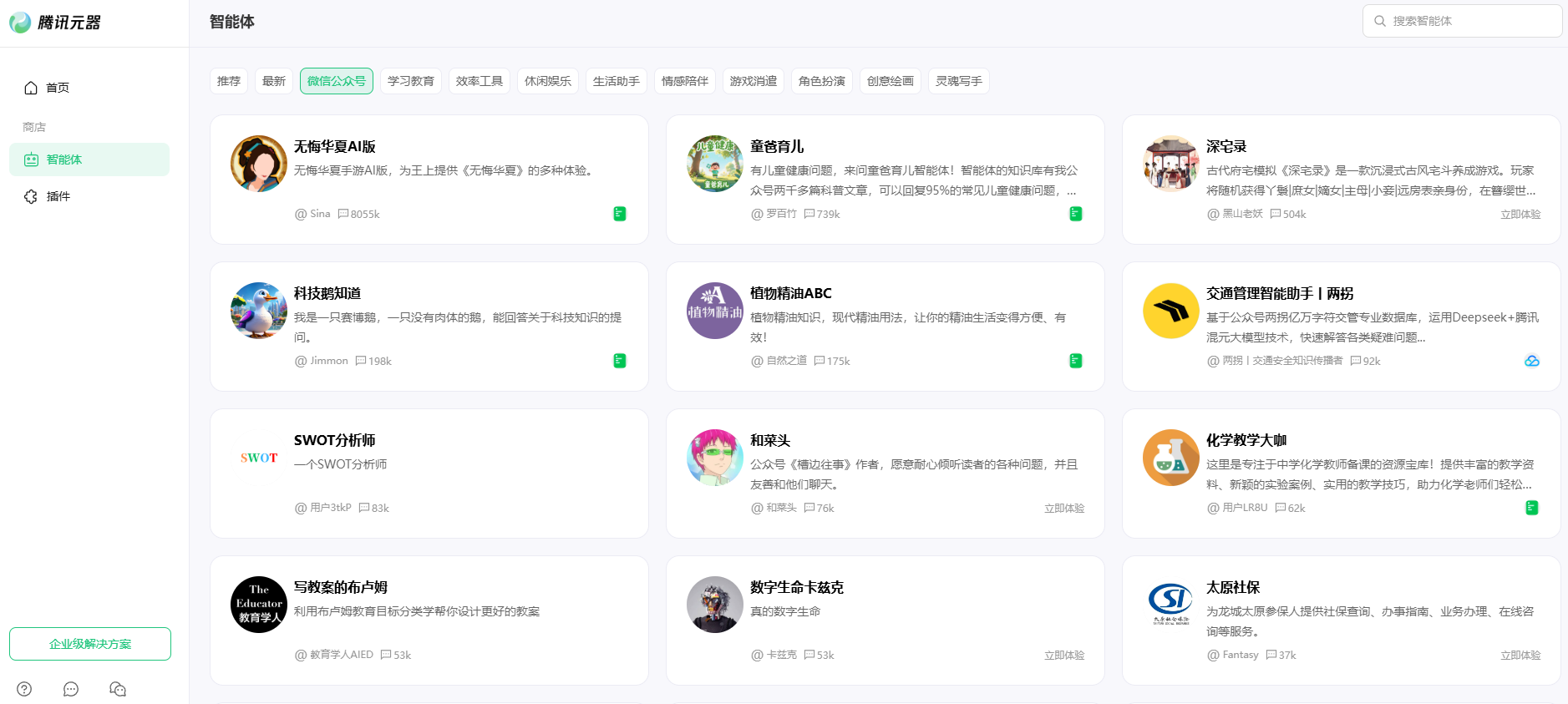The width and height of the screenshot is (1568, 704).
Task: Click 立即体验 on the 和菜头 card
Action: (1064, 509)
